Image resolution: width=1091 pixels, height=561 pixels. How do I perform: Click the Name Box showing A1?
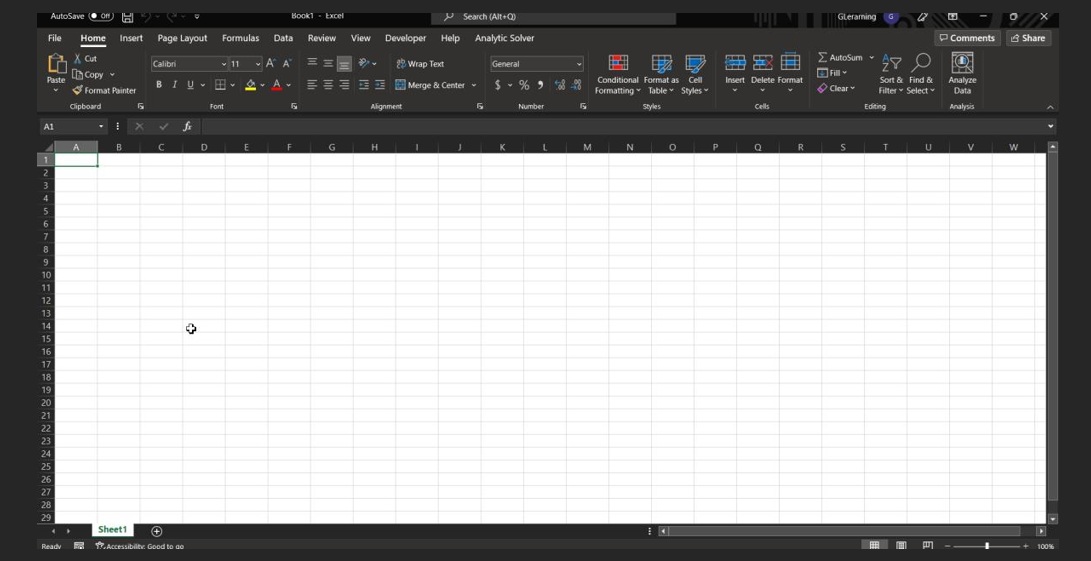tap(73, 127)
